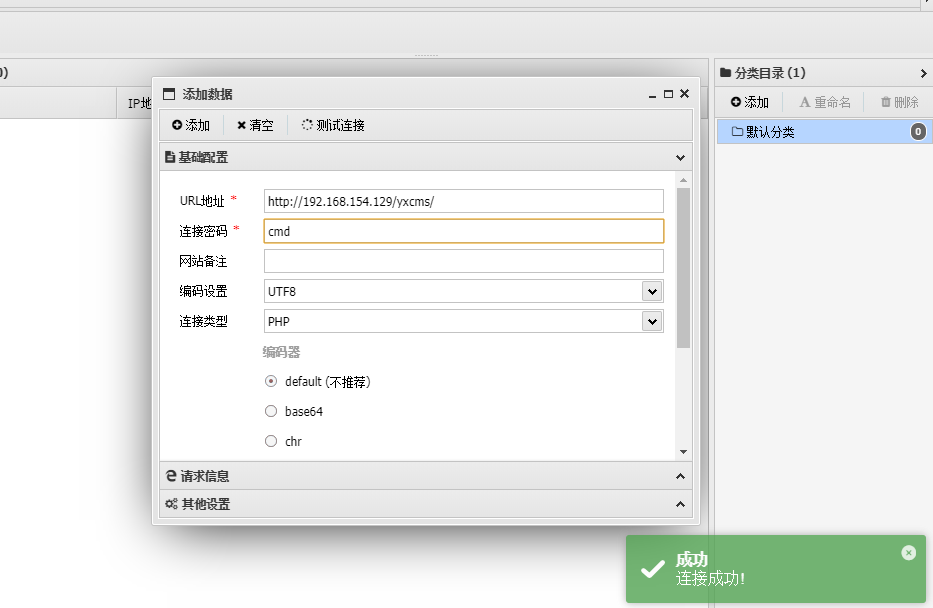Viewport: 933px width, 608px height.
Task: Click 添加 in the 分类目录 panel
Action: 750,102
